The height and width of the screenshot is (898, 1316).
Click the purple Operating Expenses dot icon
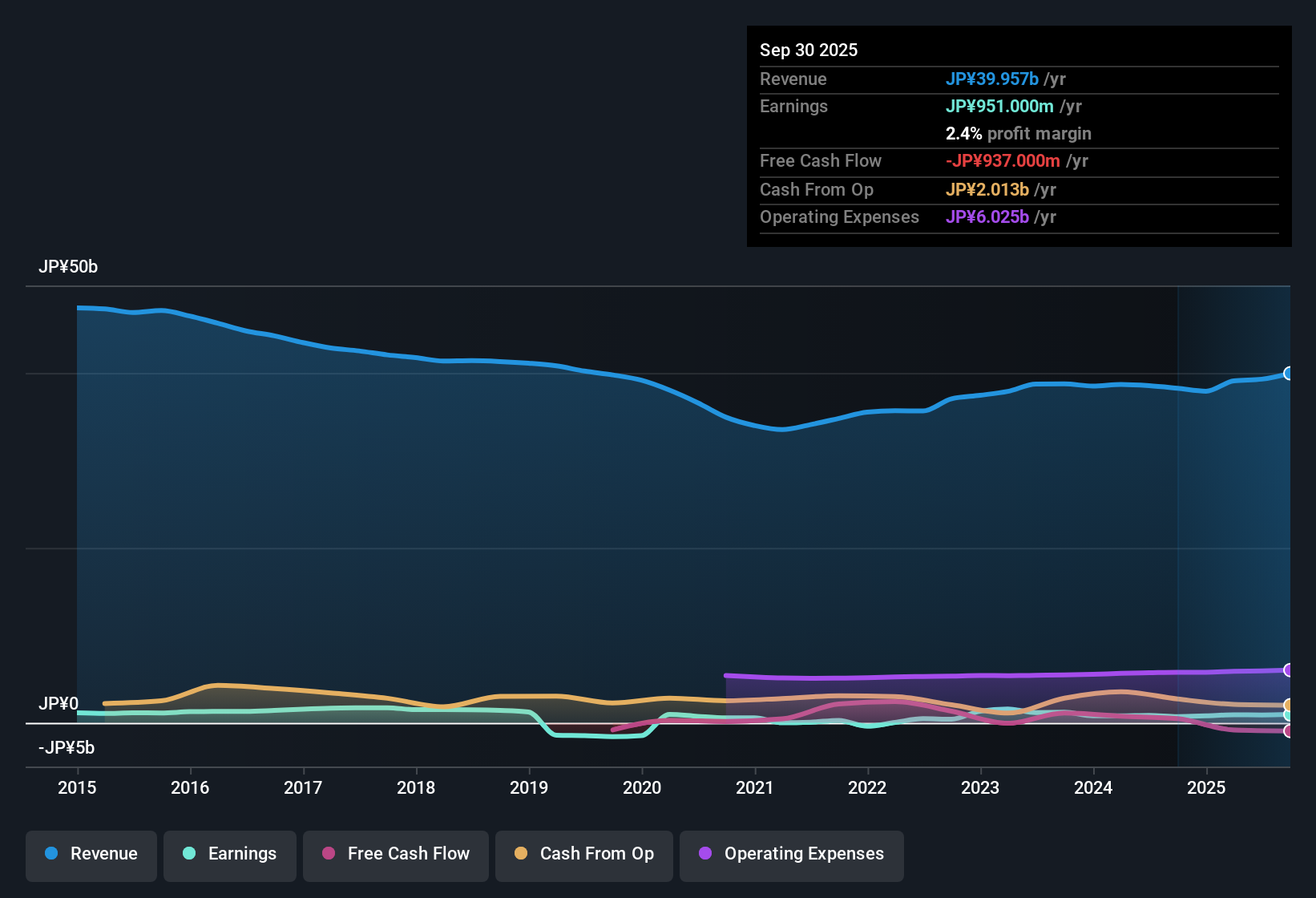pos(704,854)
